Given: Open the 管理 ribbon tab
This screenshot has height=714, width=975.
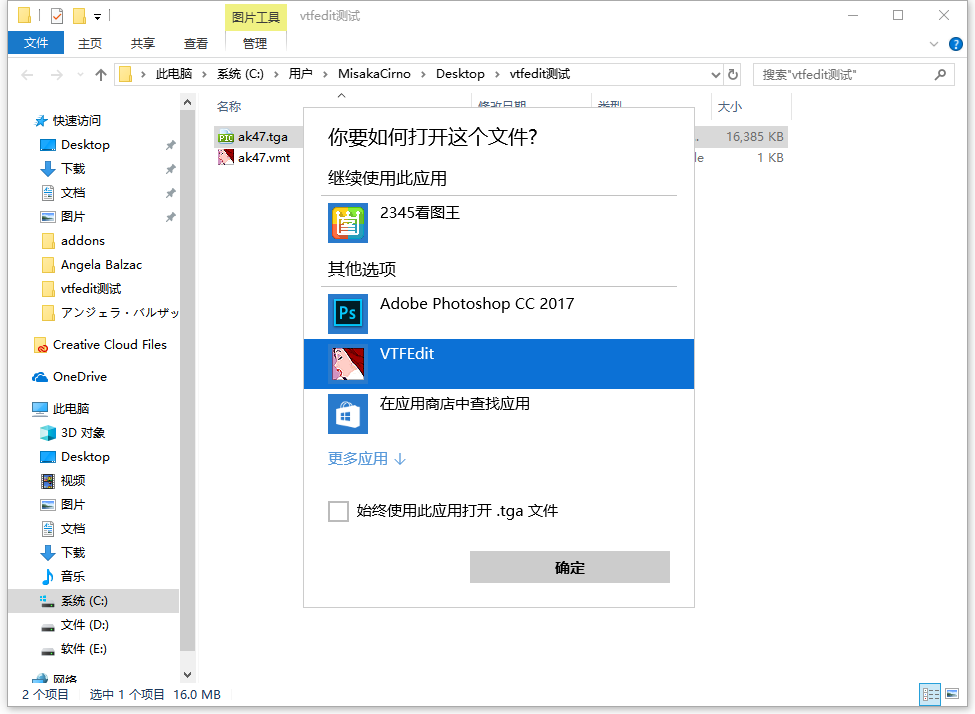Looking at the screenshot, I should coord(255,44).
